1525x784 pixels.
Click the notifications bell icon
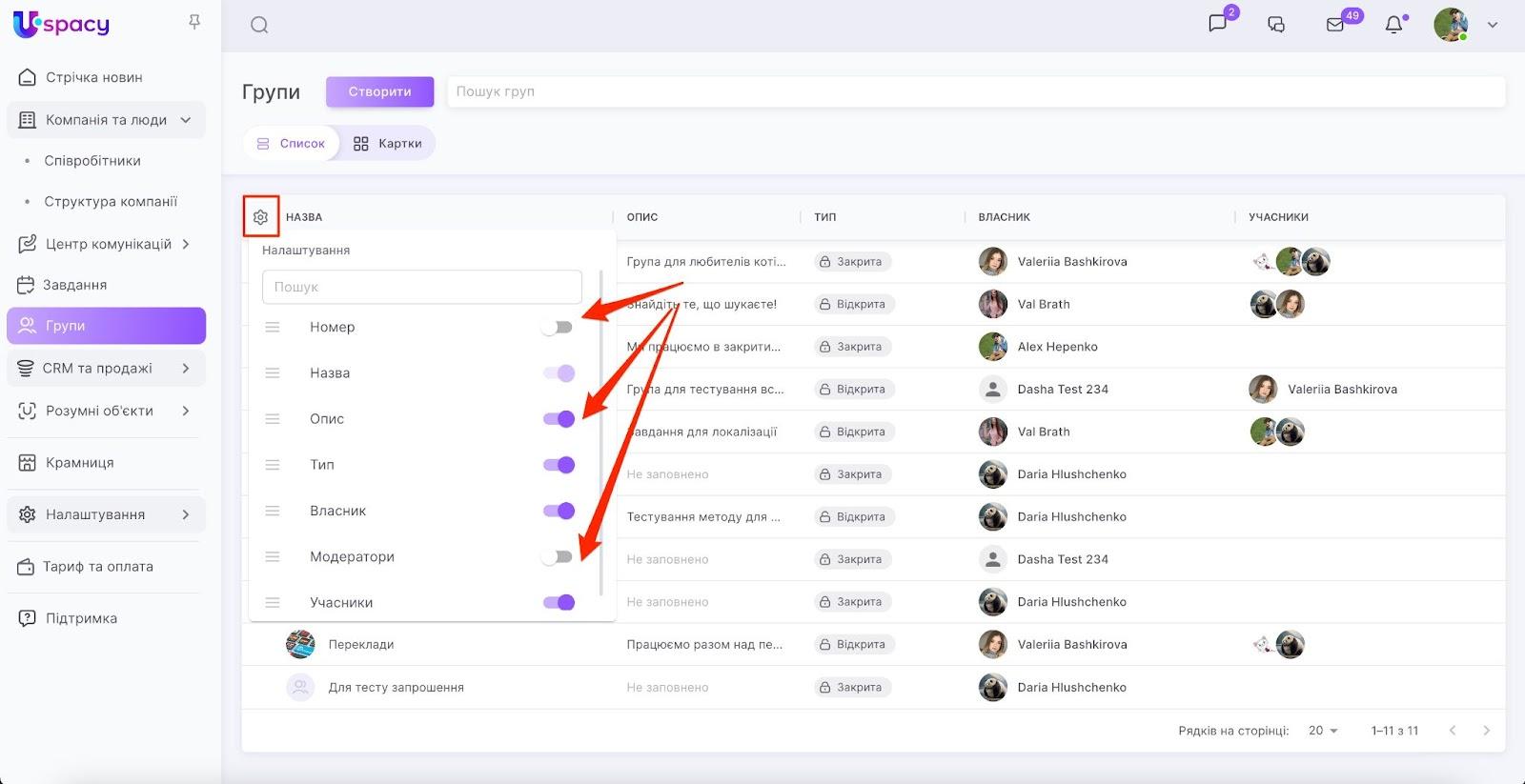pyautogui.click(x=1393, y=25)
